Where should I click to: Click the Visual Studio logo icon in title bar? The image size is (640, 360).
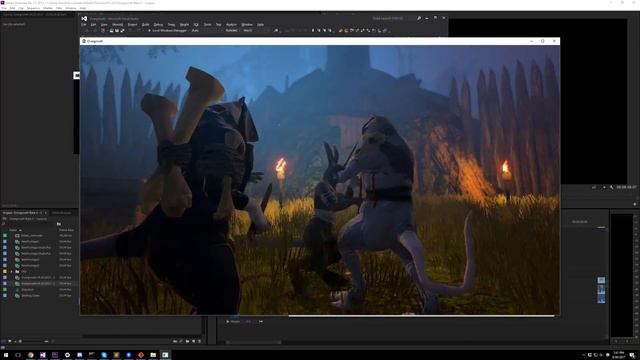(84, 18)
